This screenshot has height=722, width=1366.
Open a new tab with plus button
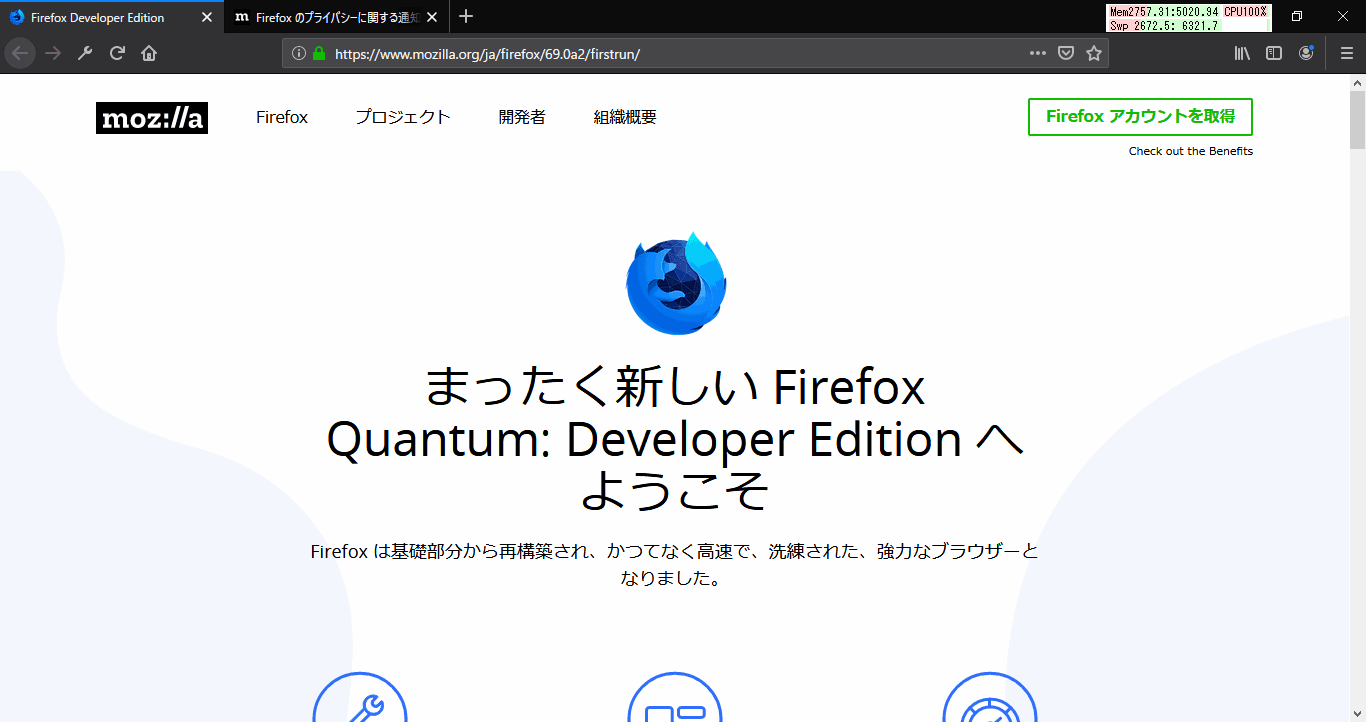tap(466, 17)
